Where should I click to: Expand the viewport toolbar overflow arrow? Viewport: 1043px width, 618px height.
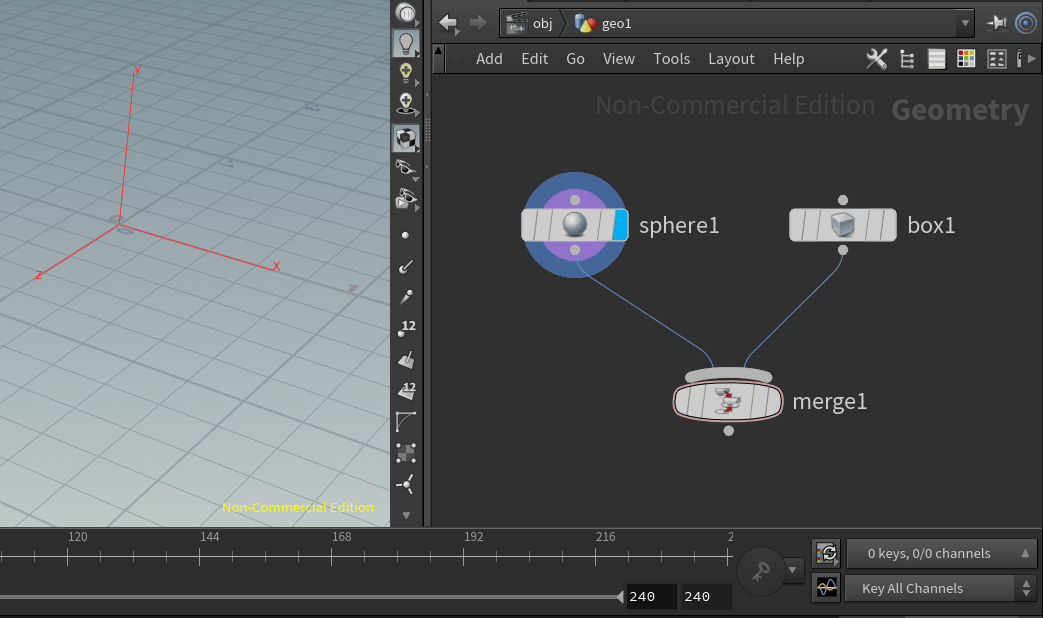click(x=406, y=513)
